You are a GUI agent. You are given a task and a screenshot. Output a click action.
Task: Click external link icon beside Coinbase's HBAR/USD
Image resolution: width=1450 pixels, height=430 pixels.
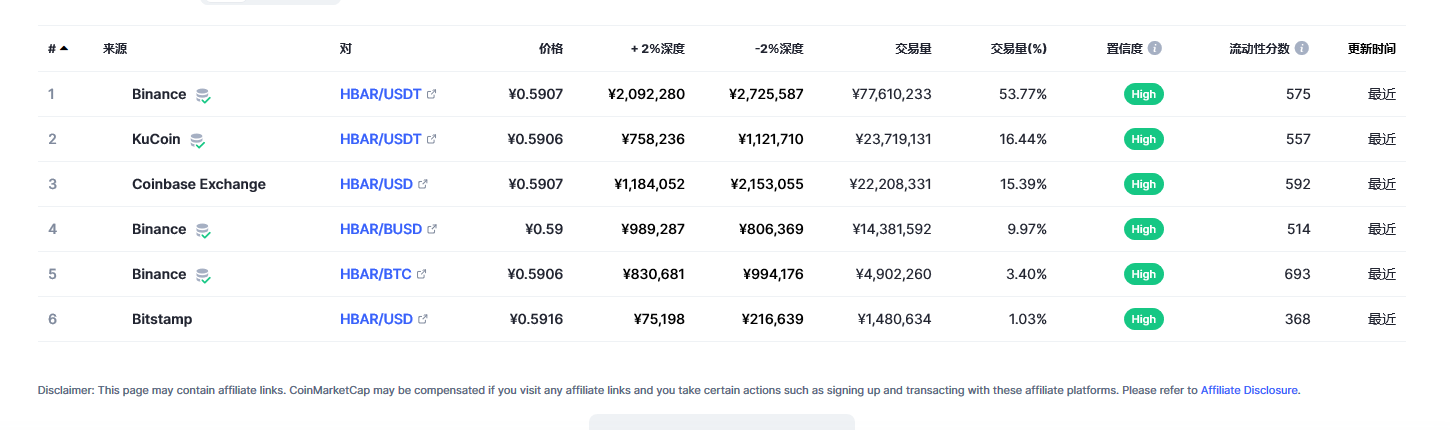(423, 184)
